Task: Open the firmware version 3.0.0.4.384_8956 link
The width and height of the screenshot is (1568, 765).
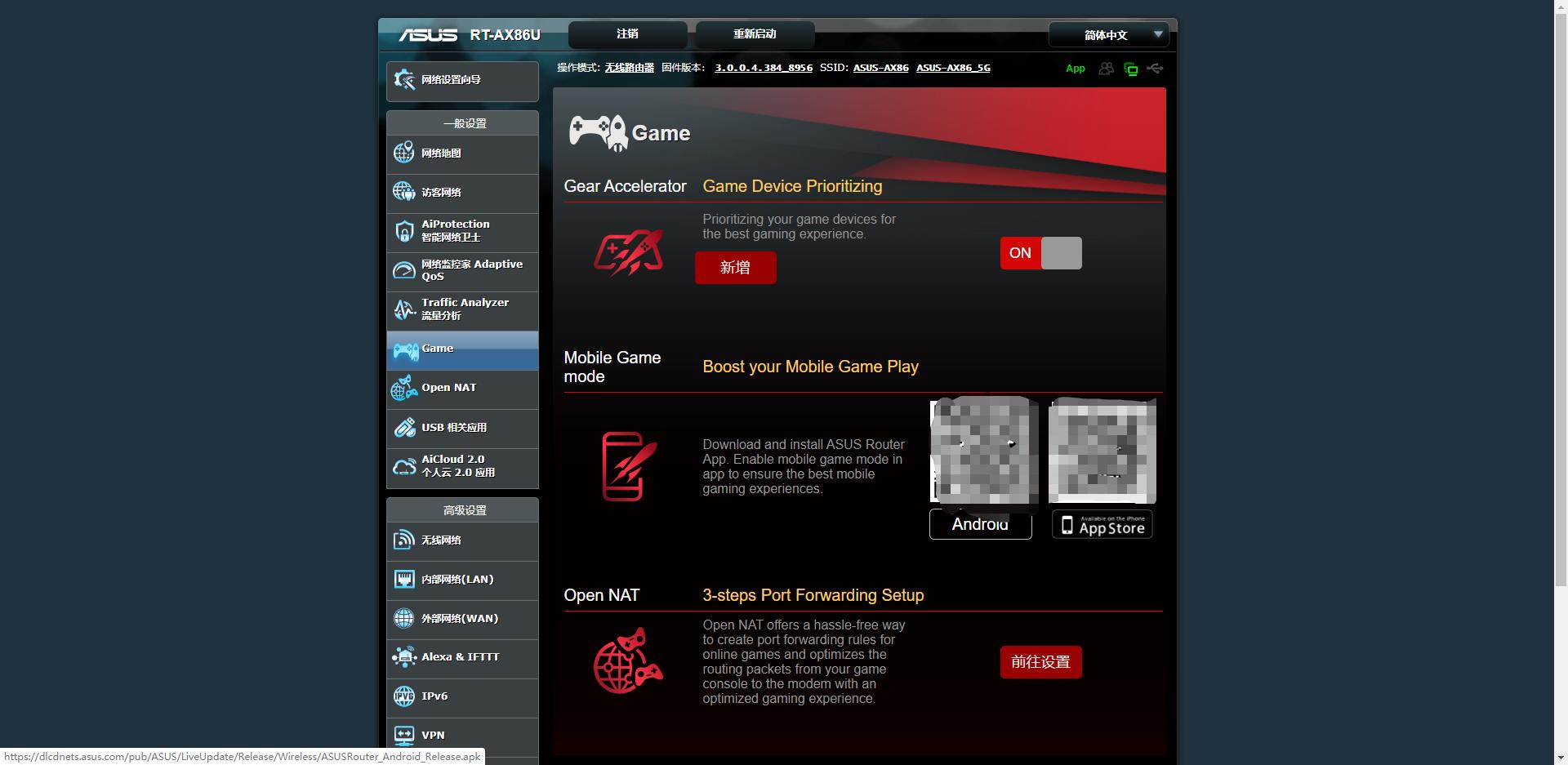Action: (x=764, y=68)
